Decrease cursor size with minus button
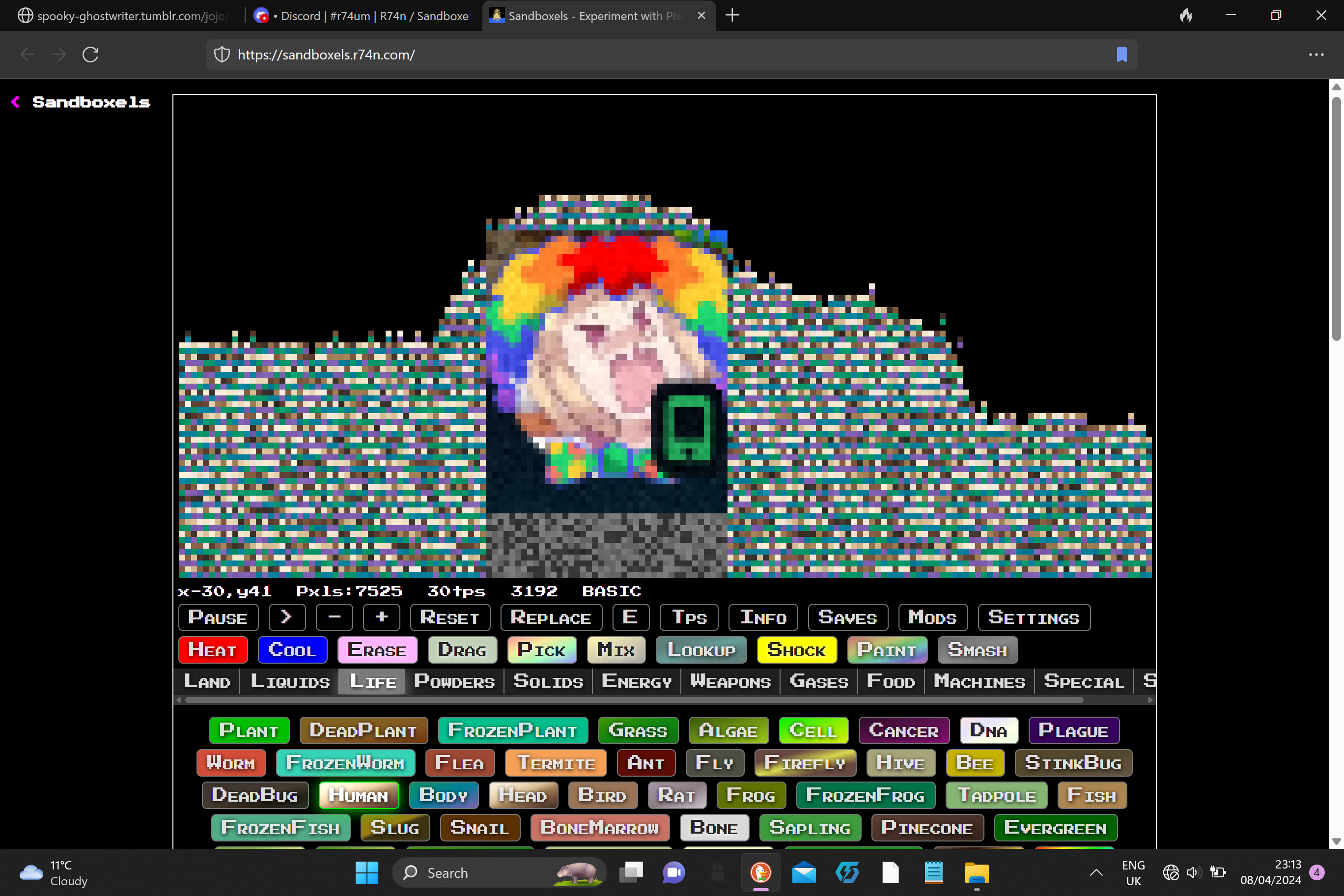Screen dimensions: 1344x896 click(335, 617)
